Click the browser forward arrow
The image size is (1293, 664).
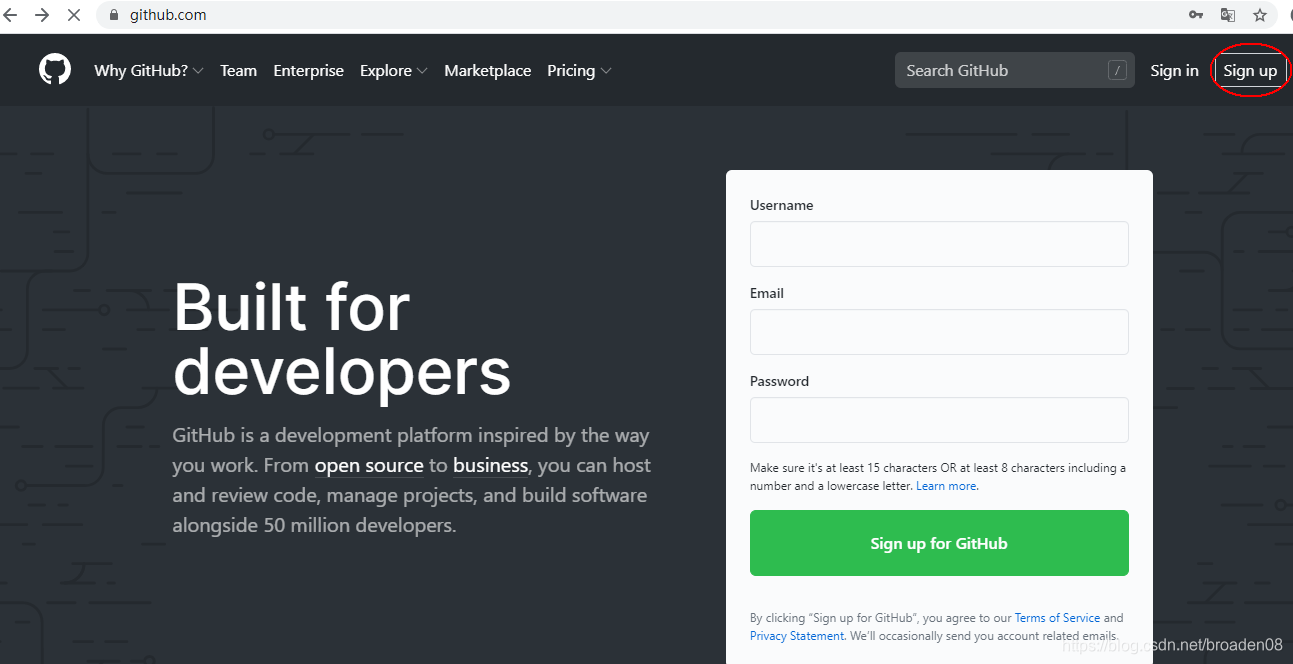click(x=42, y=15)
